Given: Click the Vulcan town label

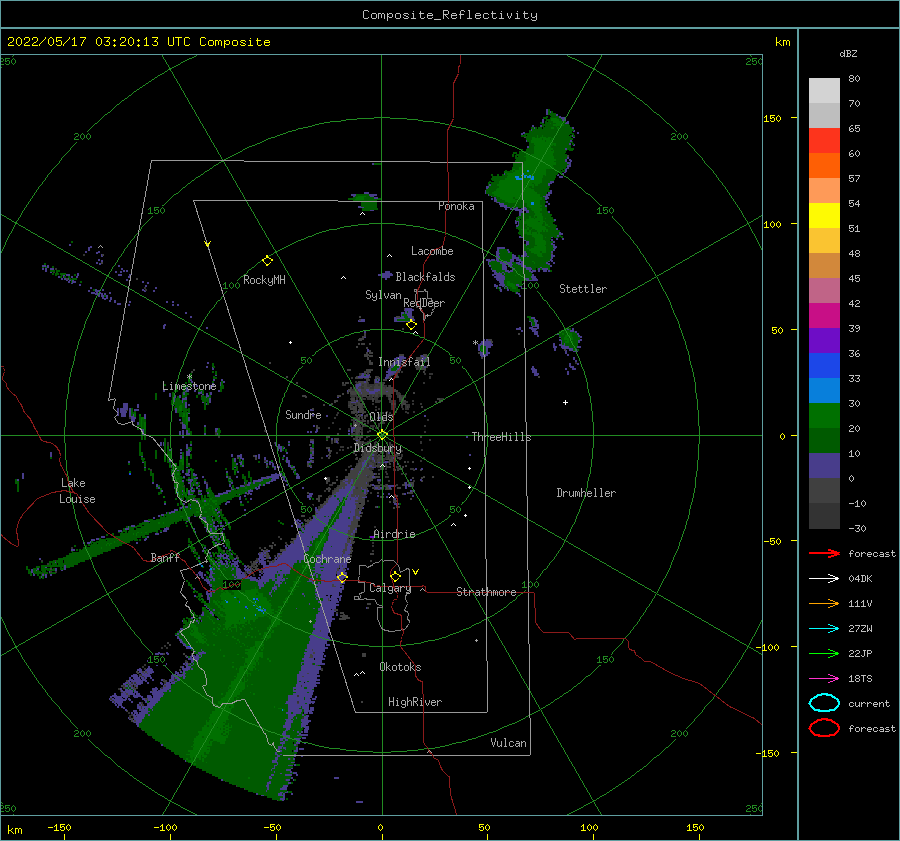Looking at the screenshot, I should 508,743.
